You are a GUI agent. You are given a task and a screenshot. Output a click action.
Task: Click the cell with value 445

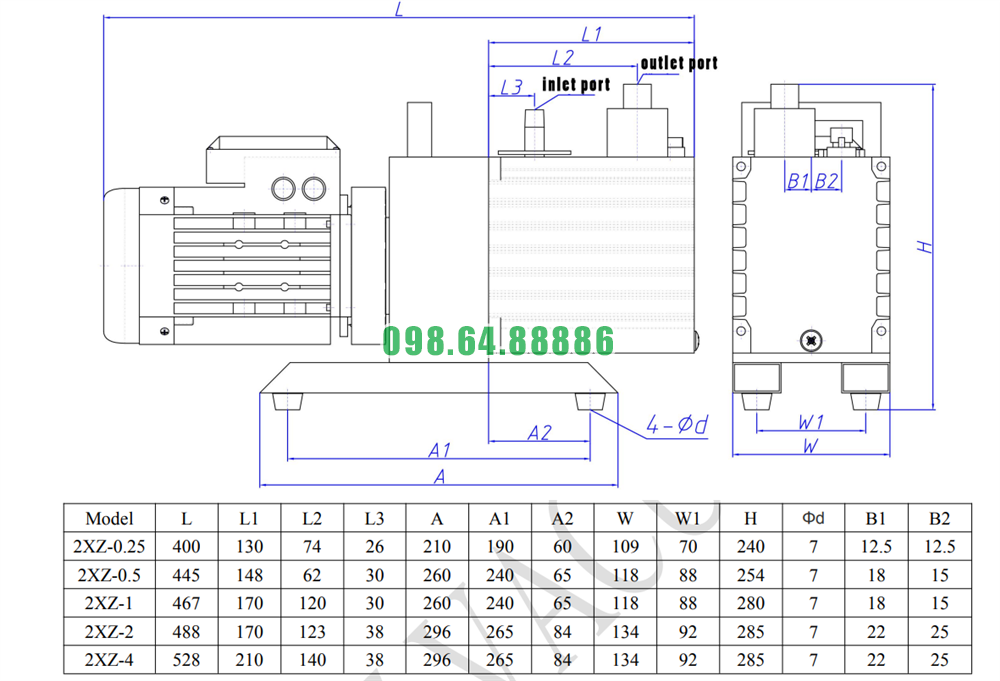187,575
